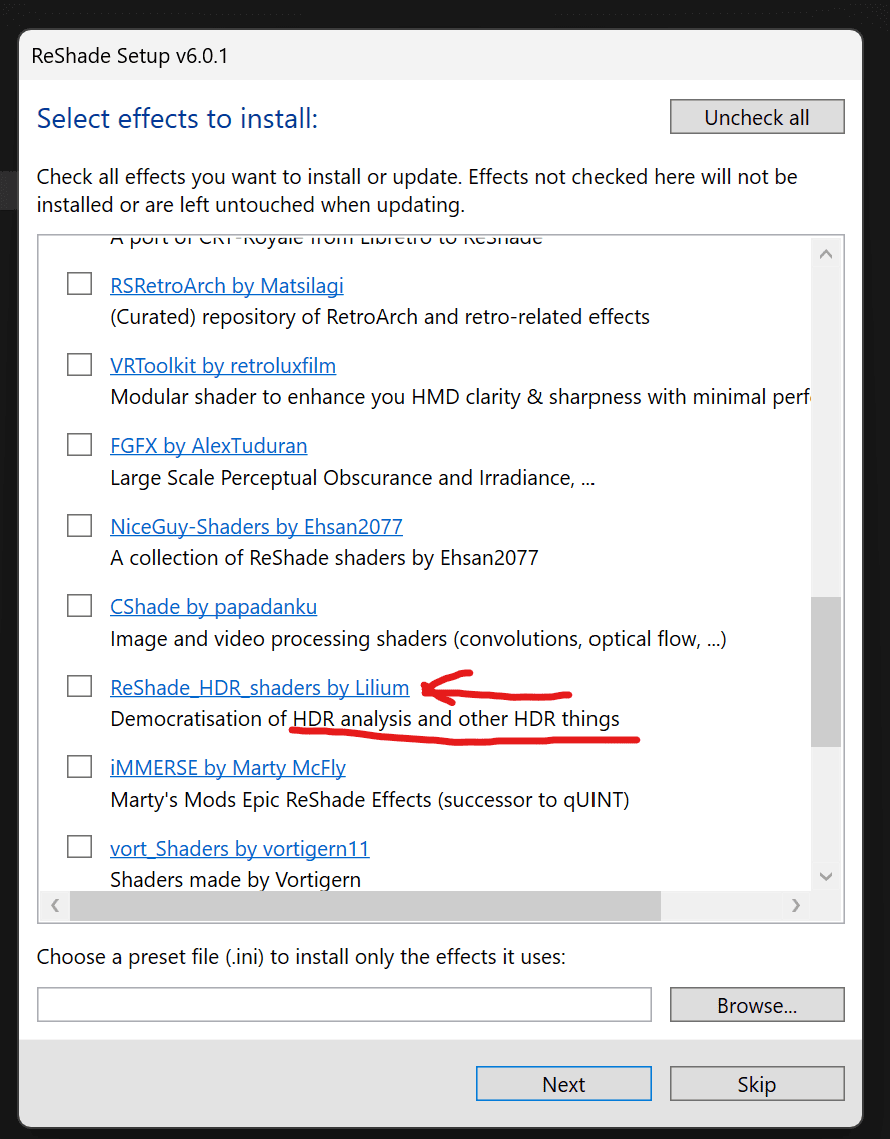This screenshot has width=890, height=1139.
Task: Click text '(Curated) repository of RetroArch and retro-related effects'
Action: click(x=380, y=317)
